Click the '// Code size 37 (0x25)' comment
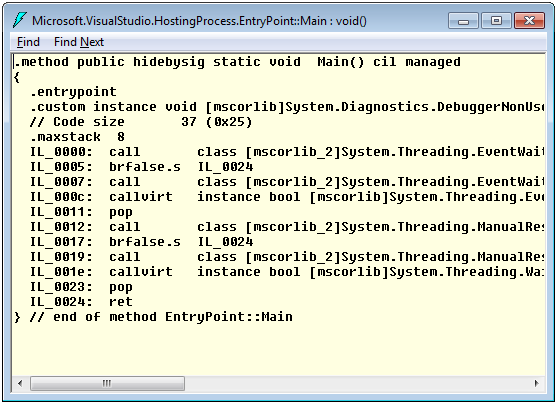Screen dimensions: 557x406 click(x=141, y=122)
